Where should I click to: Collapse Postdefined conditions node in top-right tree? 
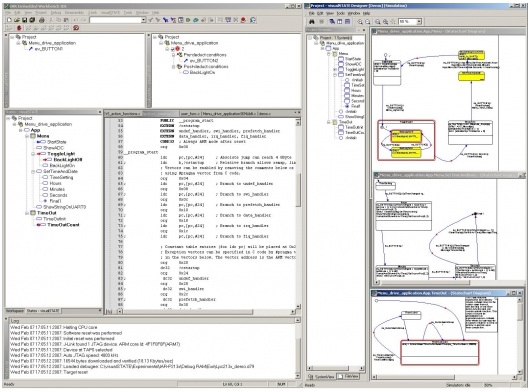pos(173,67)
